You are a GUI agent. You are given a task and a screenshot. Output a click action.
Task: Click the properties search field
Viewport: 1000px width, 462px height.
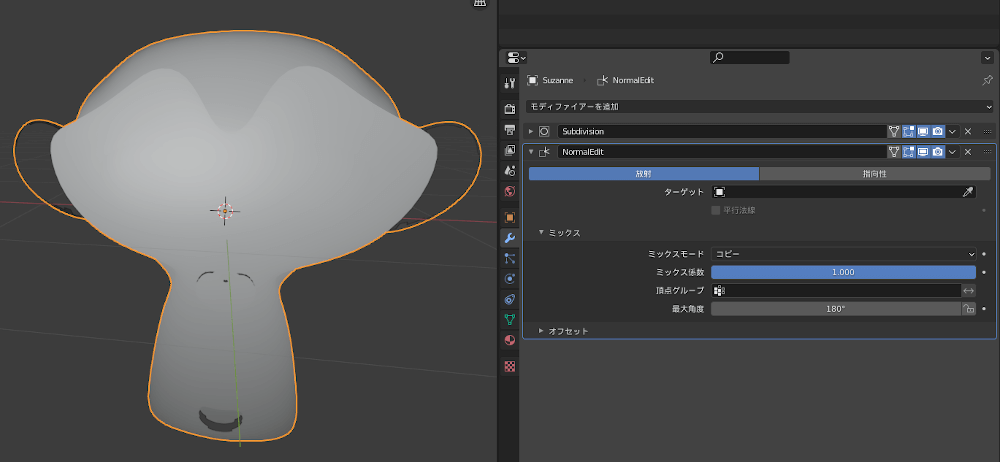[749, 58]
